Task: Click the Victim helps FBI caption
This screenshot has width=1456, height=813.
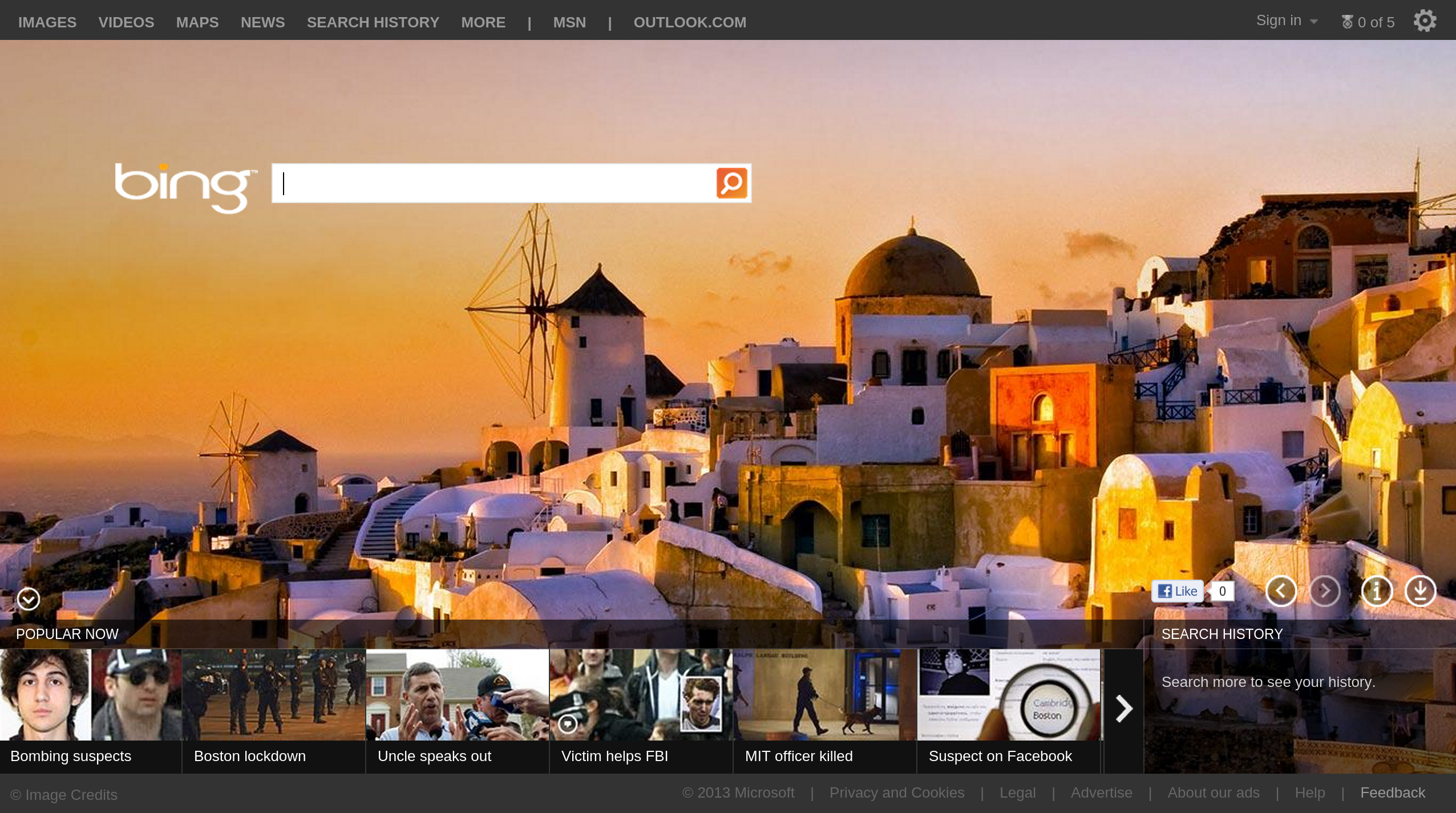Action: [x=614, y=757]
